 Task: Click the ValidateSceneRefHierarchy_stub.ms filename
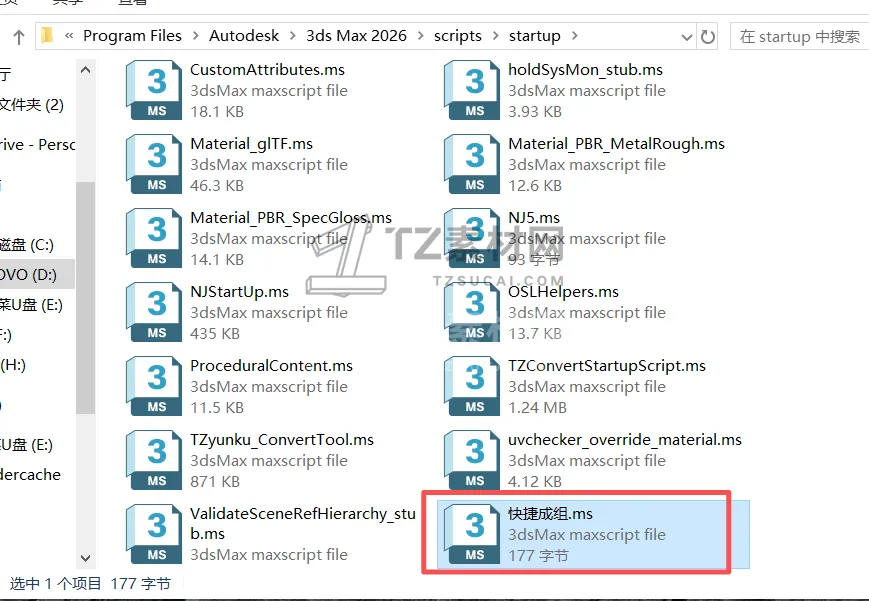click(303, 524)
